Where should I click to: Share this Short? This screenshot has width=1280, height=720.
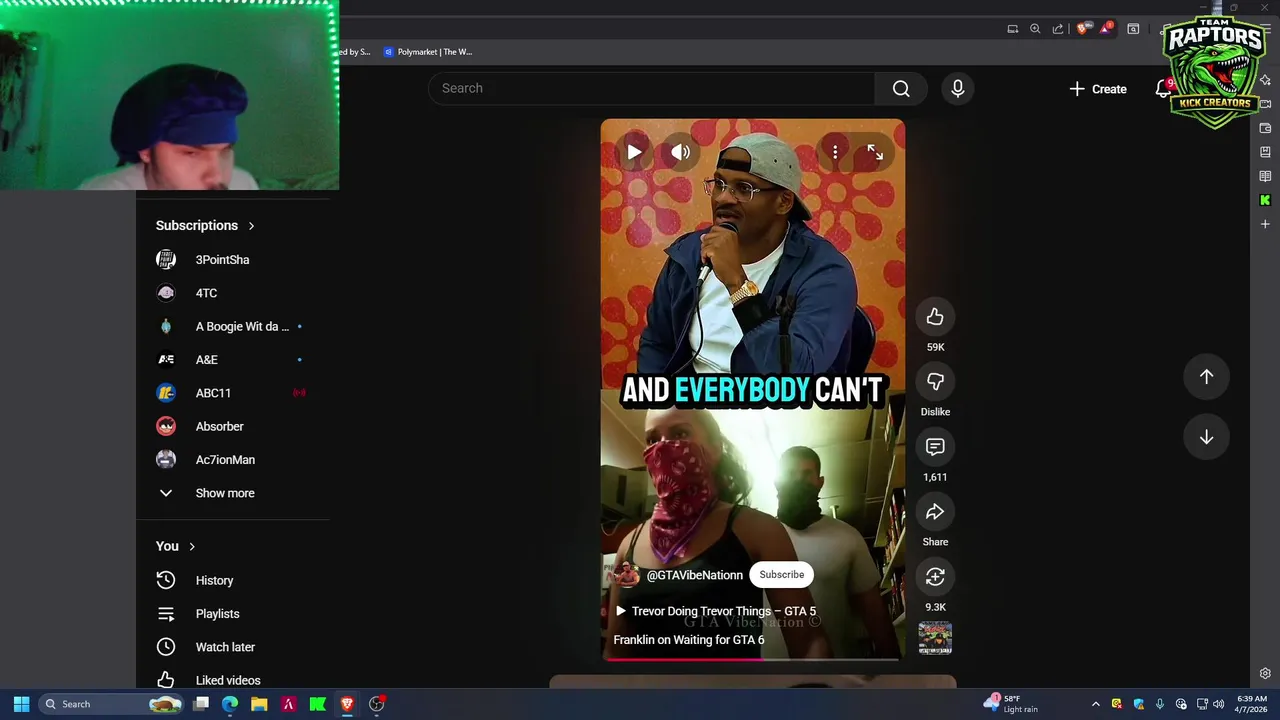(935, 512)
